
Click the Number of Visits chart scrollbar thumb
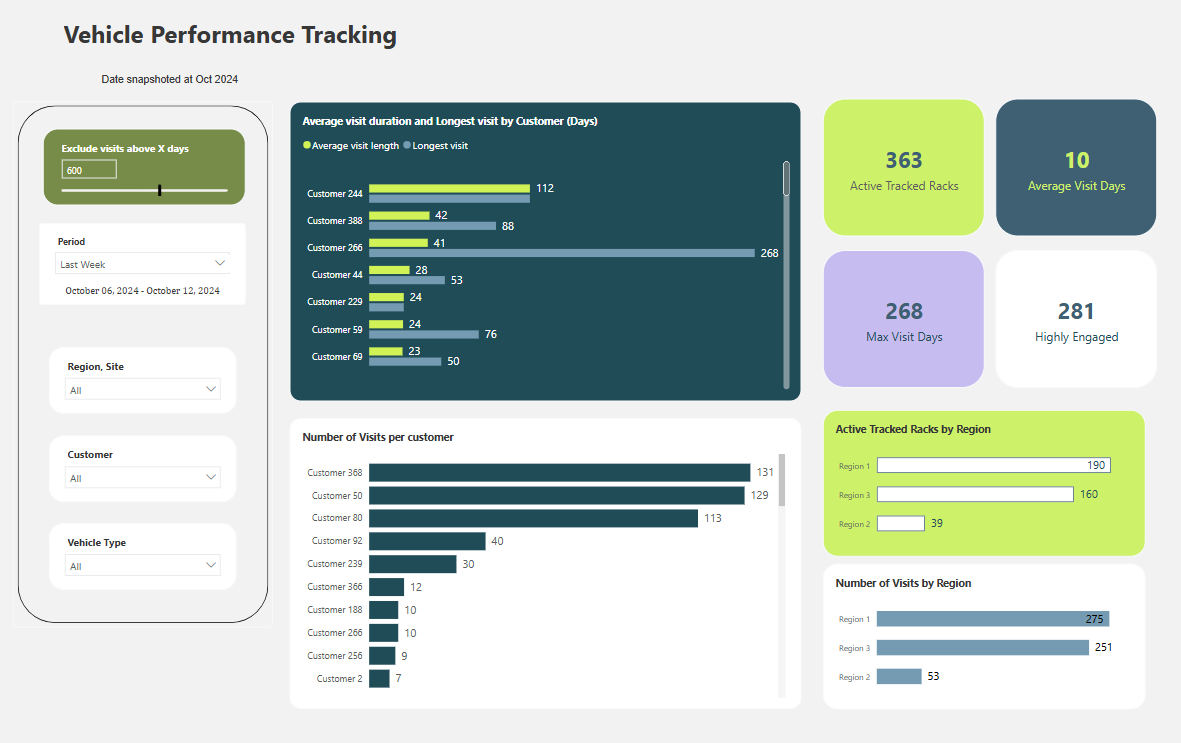782,479
